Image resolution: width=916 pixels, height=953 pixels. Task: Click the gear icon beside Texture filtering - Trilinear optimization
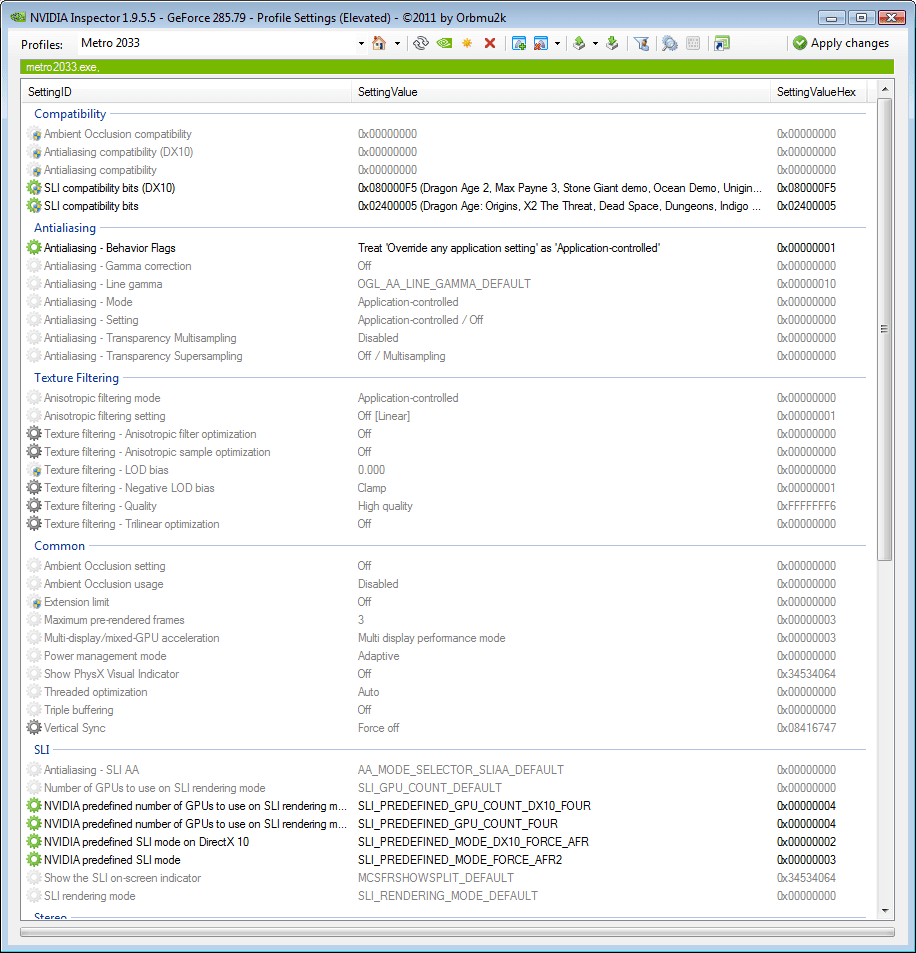pyautogui.click(x=35, y=524)
